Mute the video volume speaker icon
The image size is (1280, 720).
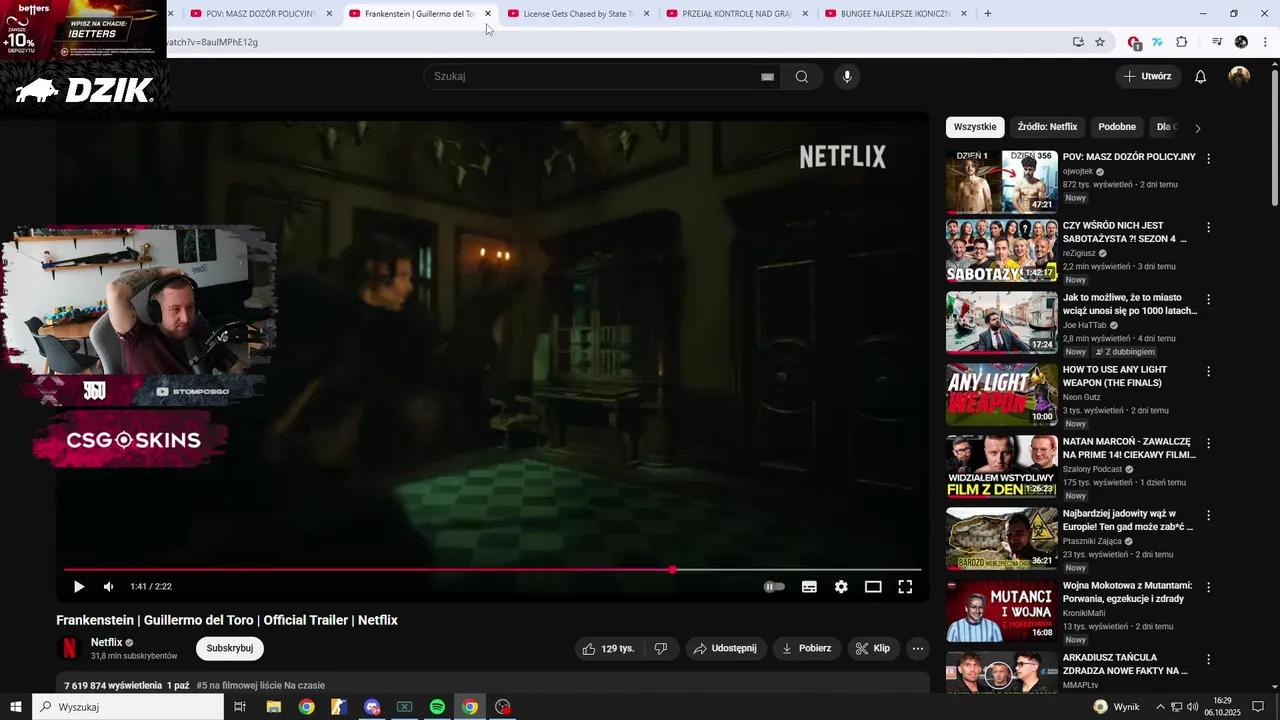109,587
